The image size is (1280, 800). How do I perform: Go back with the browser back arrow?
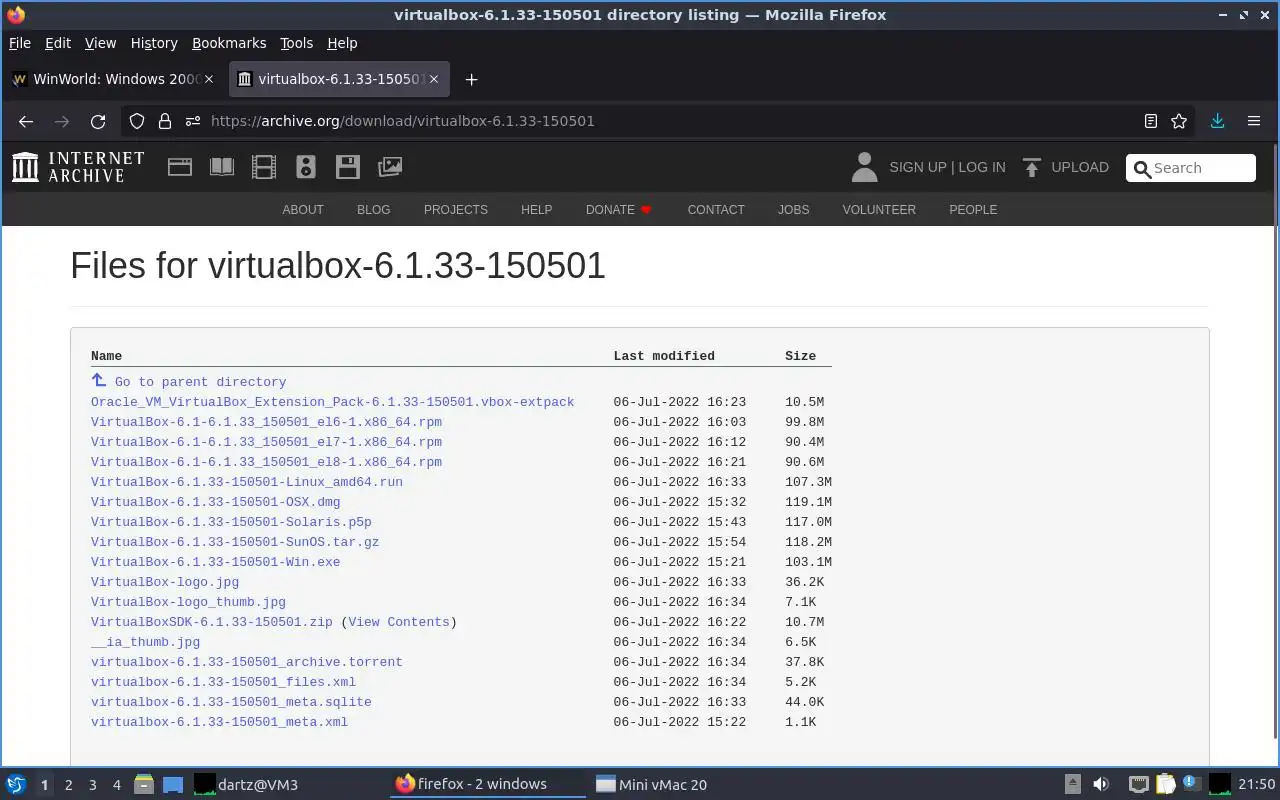coord(26,121)
